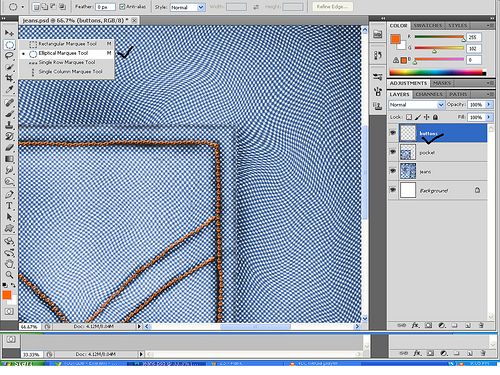Viewport: 500px width, 375px height.
Task: Select the Move tool
Action: coord(9,33)
